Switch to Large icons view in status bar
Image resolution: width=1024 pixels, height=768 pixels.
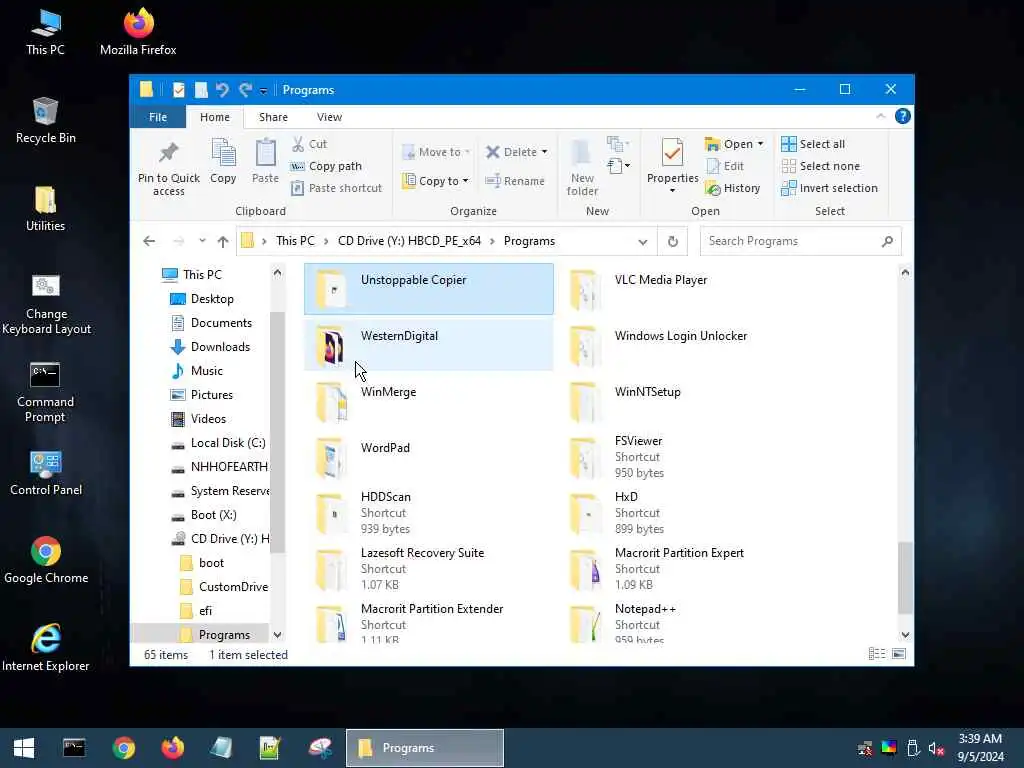click(x=899, y=654)
